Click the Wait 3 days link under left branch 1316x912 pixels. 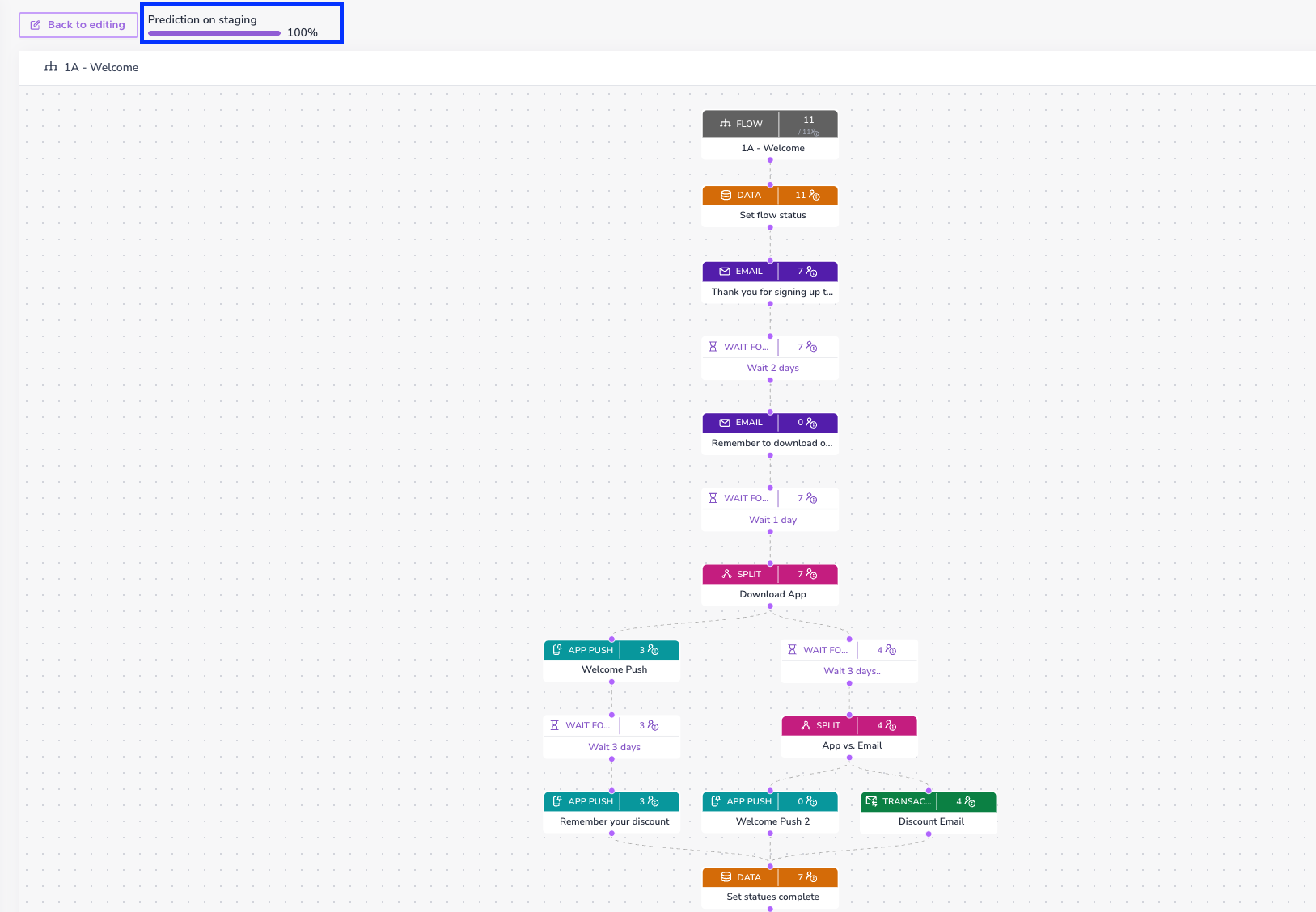[614, 747]
